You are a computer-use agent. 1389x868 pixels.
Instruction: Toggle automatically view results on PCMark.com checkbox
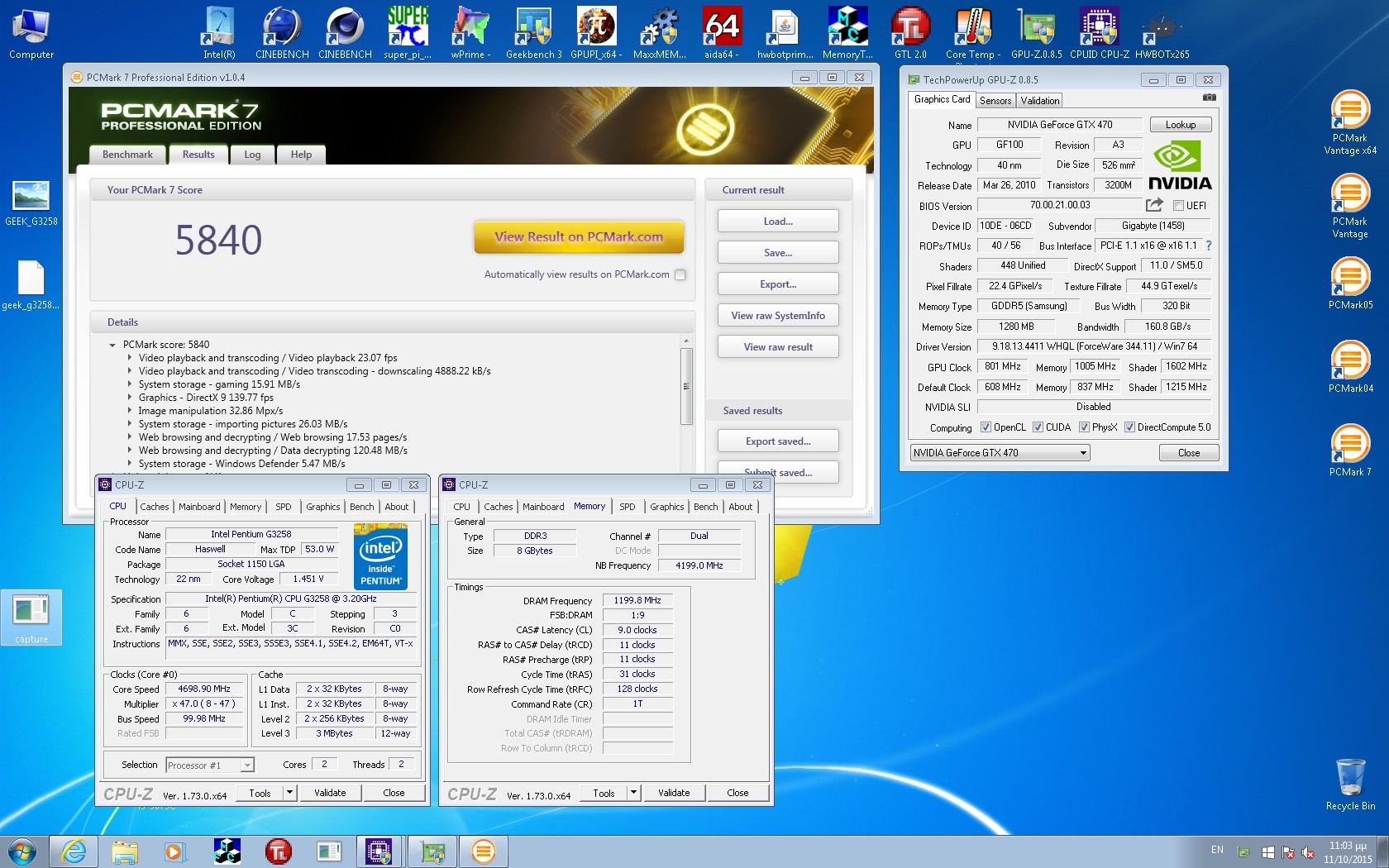(x=680, y=274)
